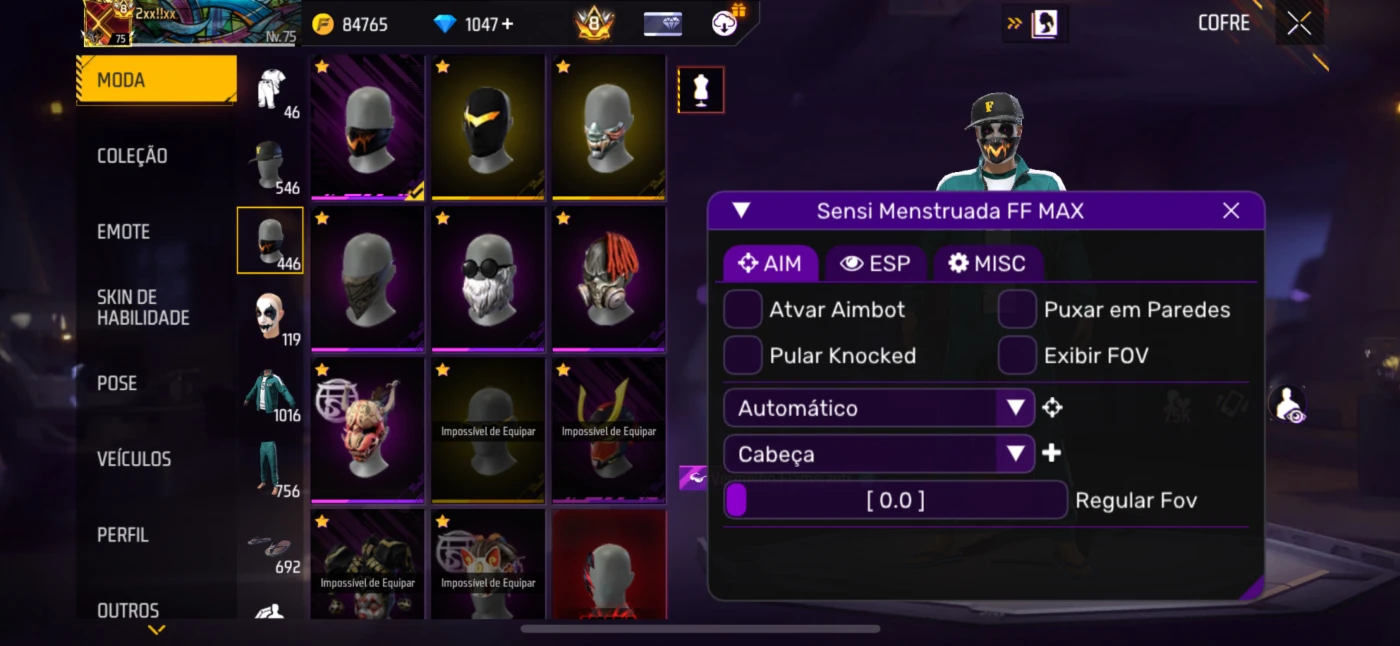Open the COLEÇÃO section
Image resolution: width=1400 pixels, height=646 pixels.
tap(132, 156)
